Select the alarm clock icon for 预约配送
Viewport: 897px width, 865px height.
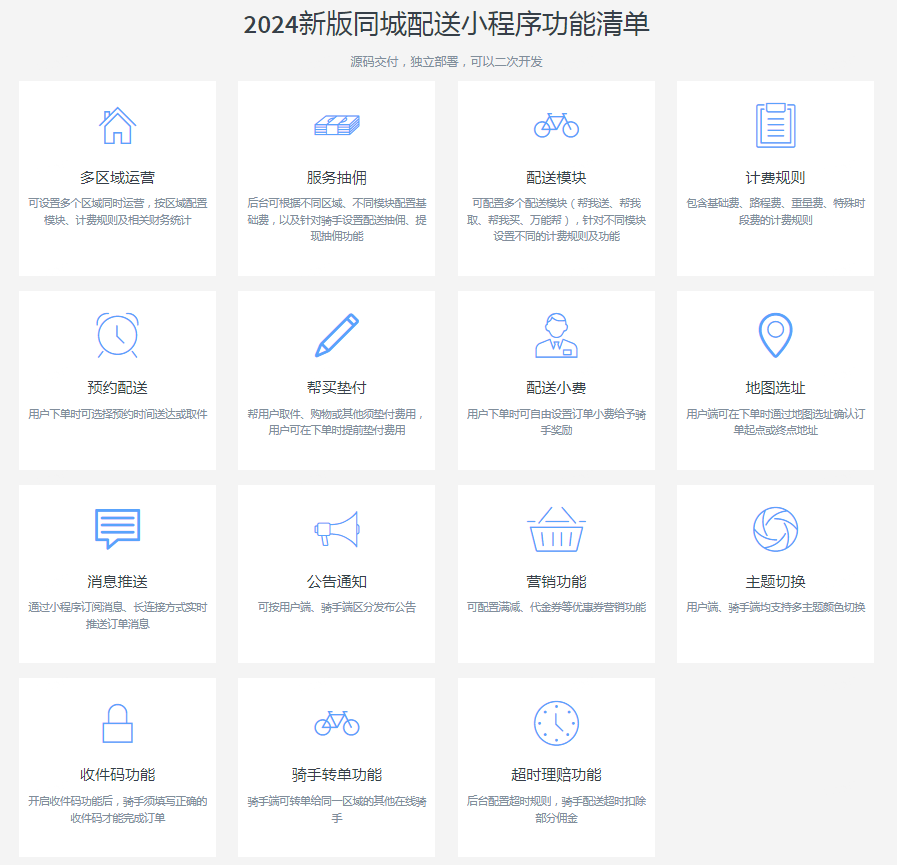pos(117,335)
